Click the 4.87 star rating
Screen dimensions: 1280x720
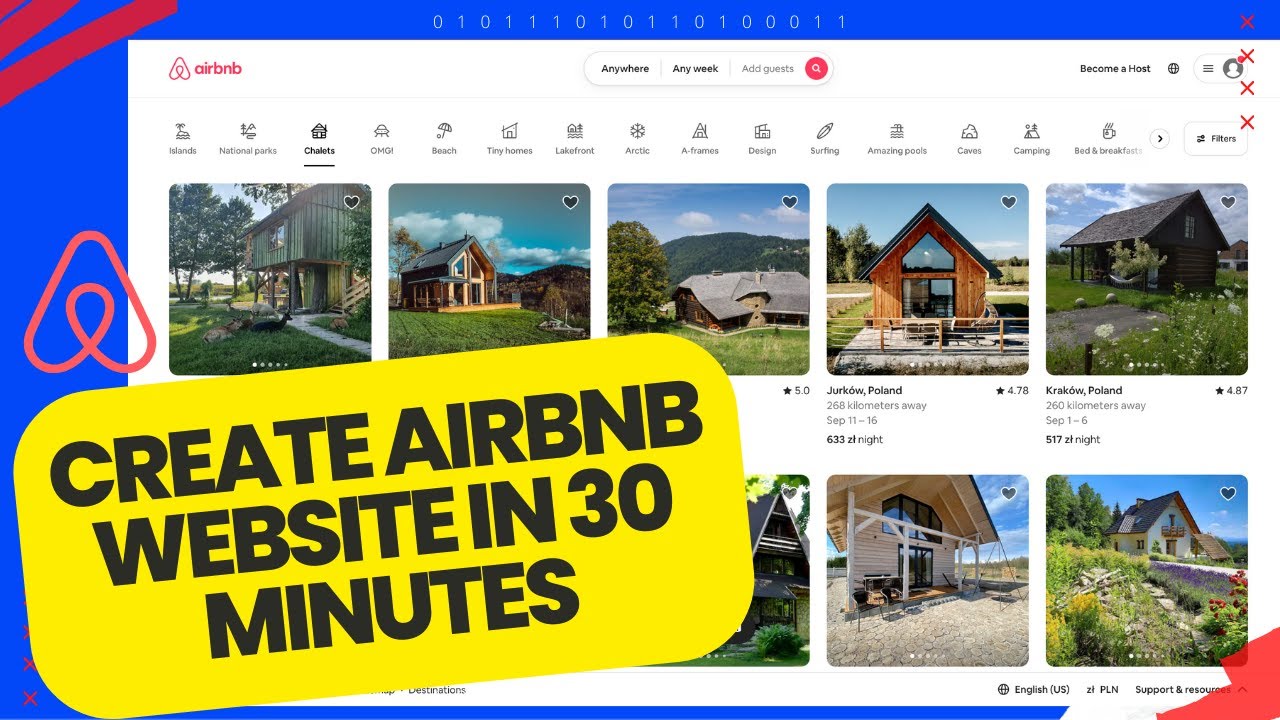(1231, 391)
